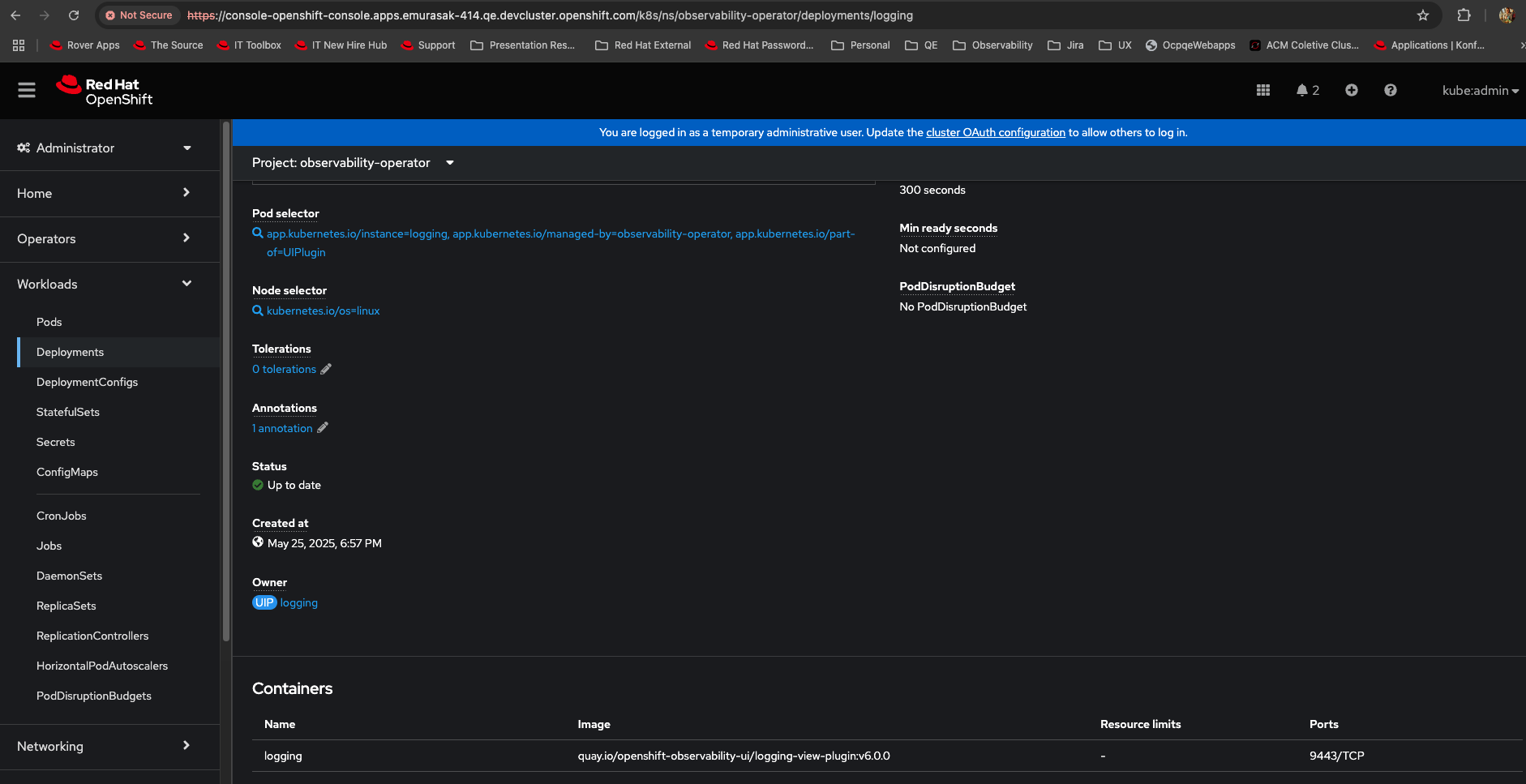Open the ACM Coletive Clus... bookmark
1526x784 pixels.
(x=1304, y=45)
